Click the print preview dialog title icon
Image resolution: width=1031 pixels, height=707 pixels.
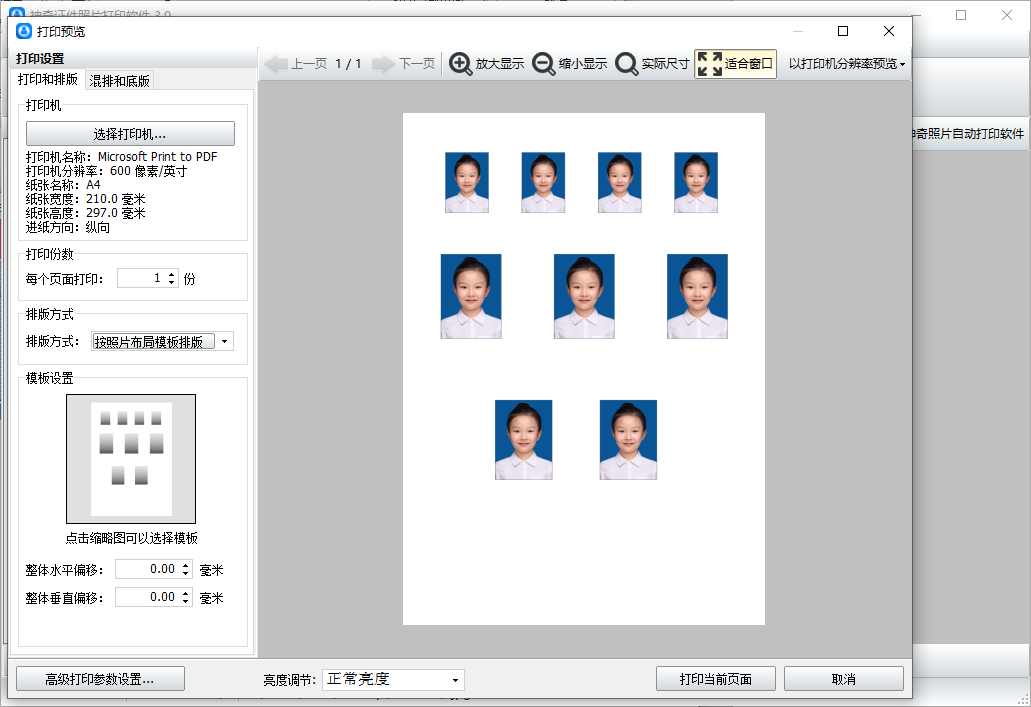point(24,31)
